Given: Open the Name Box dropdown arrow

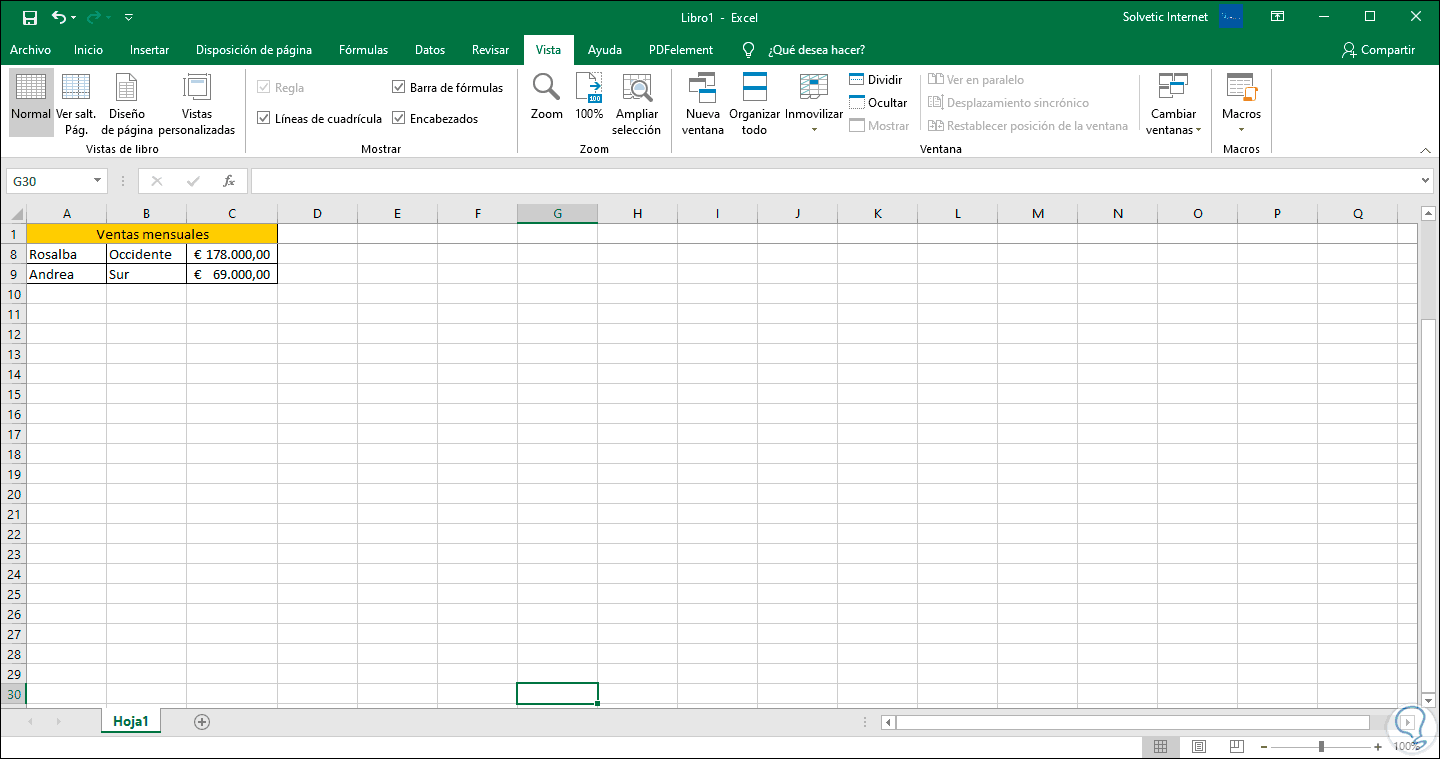Looking at the screenshot, I should (x=97, y=181).
